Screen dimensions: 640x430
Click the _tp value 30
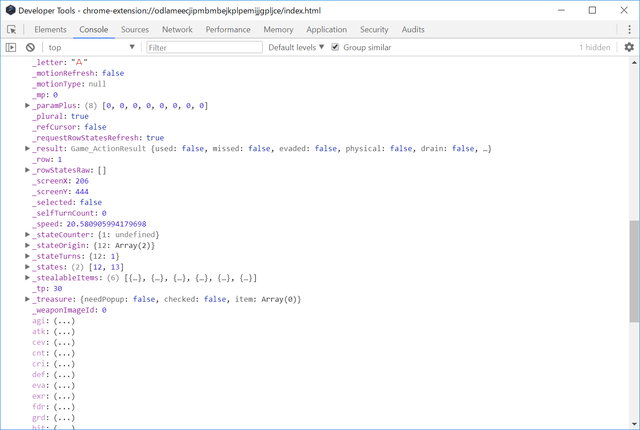point(58,288)
